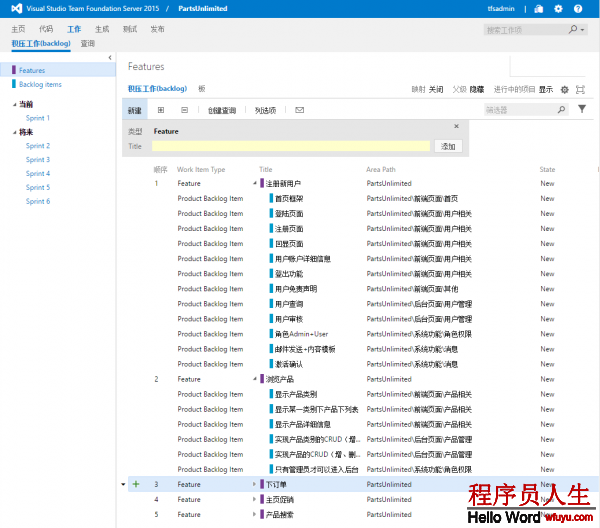This screenshot has height=528, width=600.
Task: Open Sprint 1
Action: tap(38, 118)
